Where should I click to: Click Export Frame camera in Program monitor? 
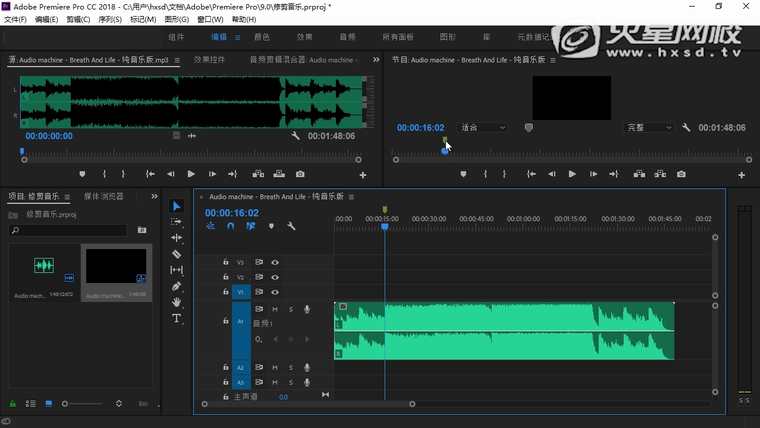681,174
